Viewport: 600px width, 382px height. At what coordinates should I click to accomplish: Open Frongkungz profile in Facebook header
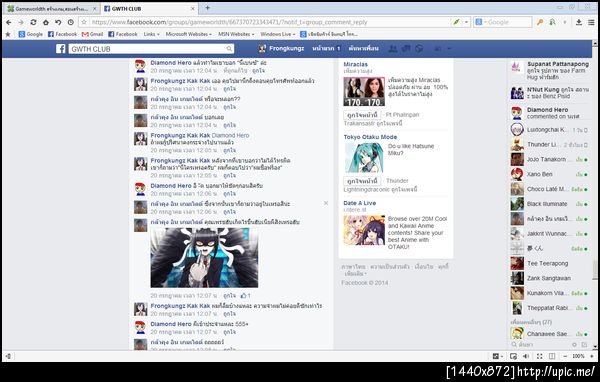point(281,48)
